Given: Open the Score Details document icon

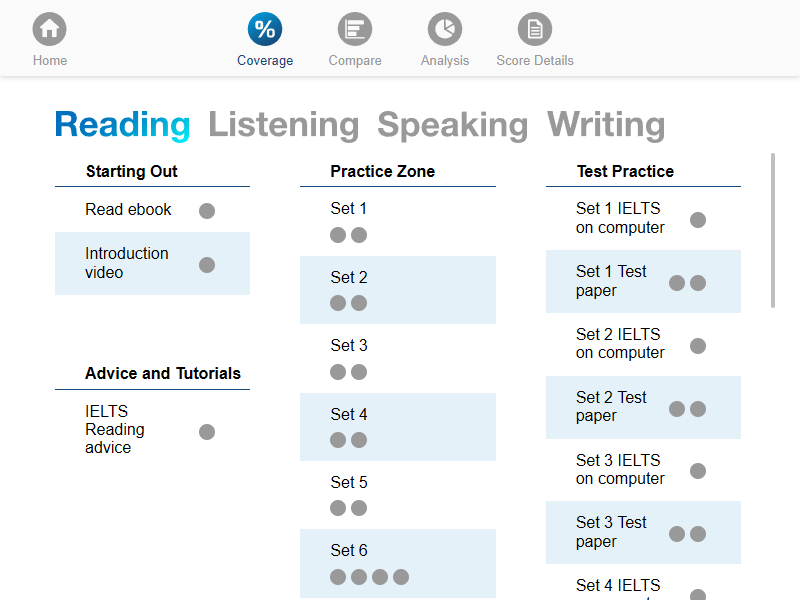Looking at the screenshot, I should (x=535, y=30).
